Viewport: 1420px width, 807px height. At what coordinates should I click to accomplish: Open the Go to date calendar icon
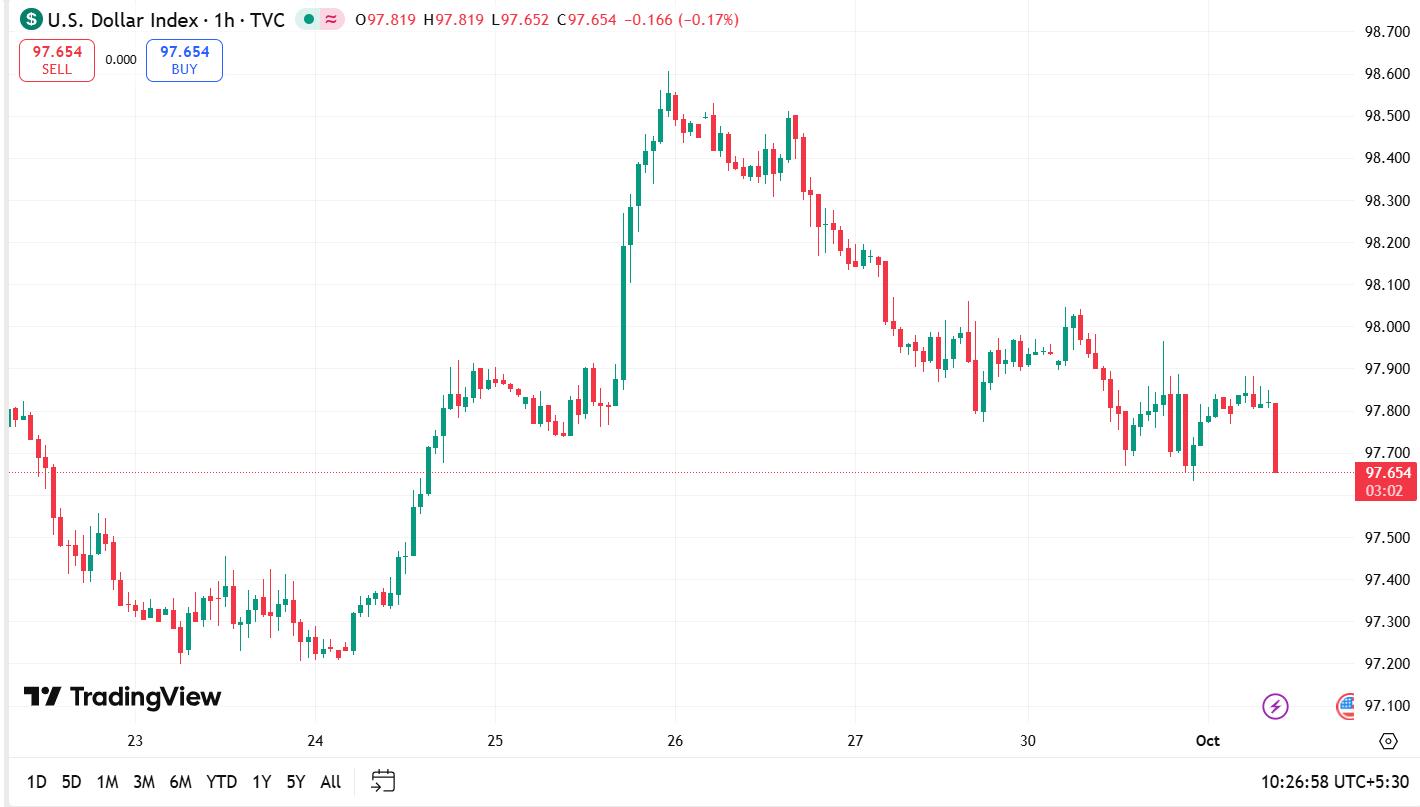pyautogui.click(x=383, y=781)
